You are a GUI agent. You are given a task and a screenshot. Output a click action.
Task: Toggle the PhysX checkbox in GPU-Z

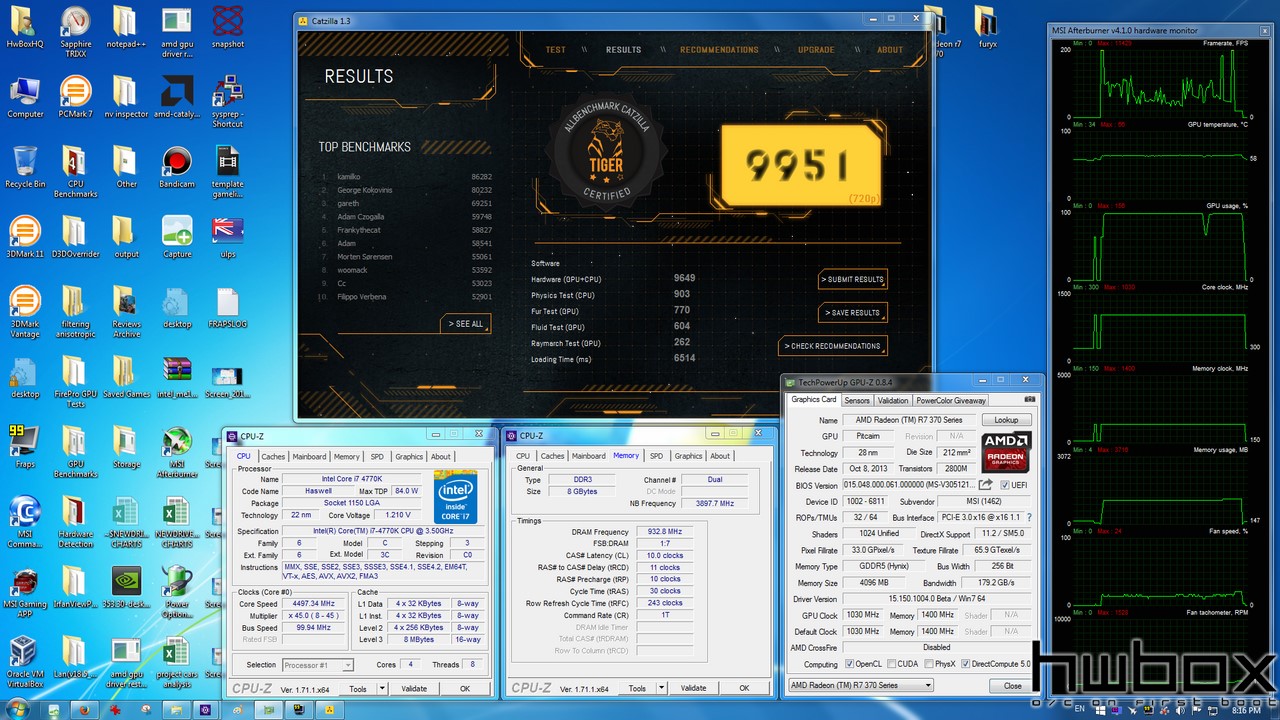tap(930, 664)
